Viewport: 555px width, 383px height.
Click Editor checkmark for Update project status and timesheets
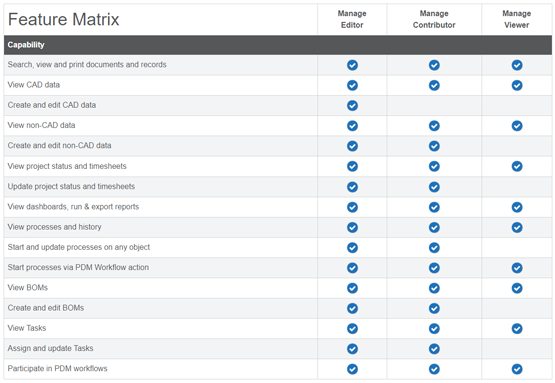tap(352, 187)
